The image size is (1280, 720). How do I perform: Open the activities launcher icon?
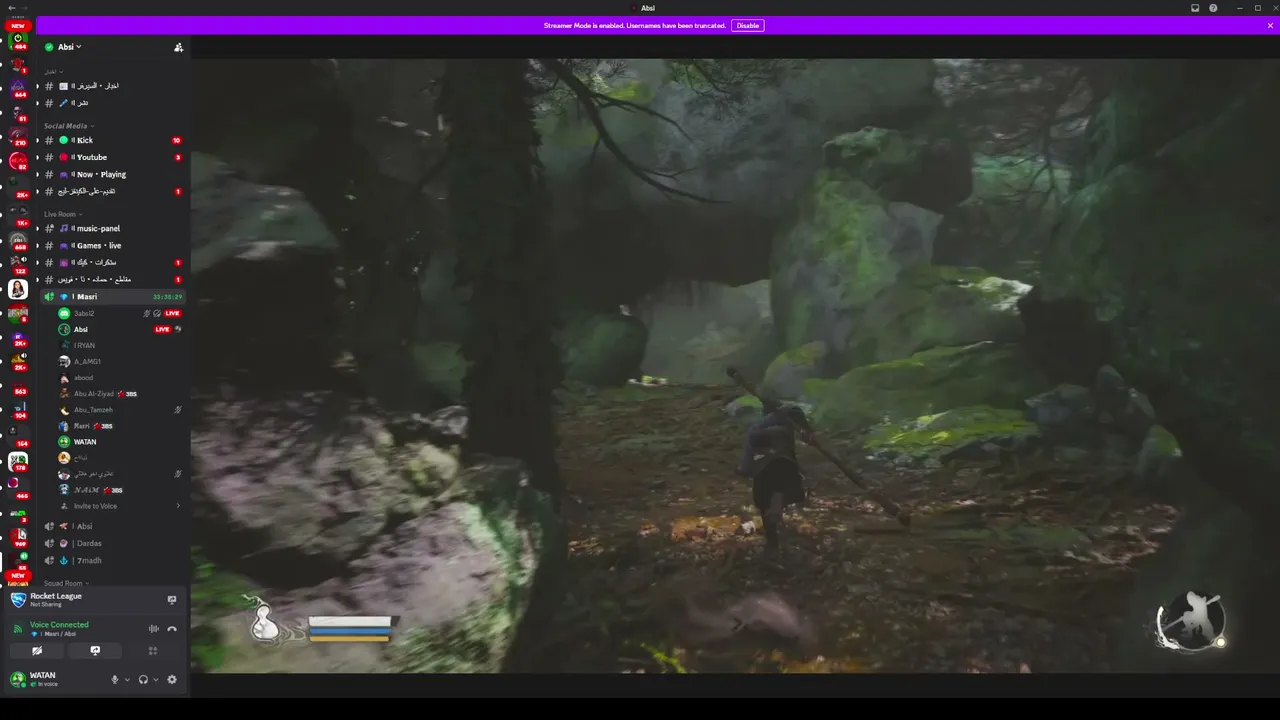point(153,651)
